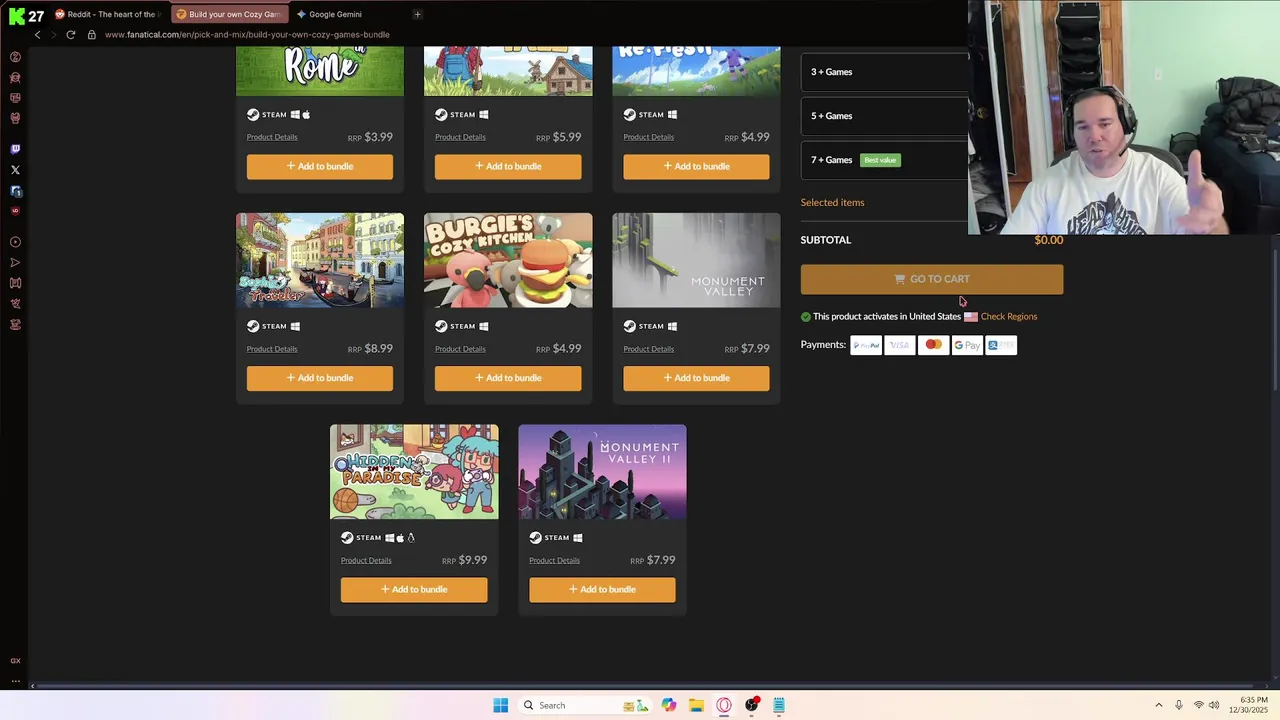The height and width of the screenshot is (720, 1280).
Task: Click the GX corner sidebar icon
Action: 15,661
